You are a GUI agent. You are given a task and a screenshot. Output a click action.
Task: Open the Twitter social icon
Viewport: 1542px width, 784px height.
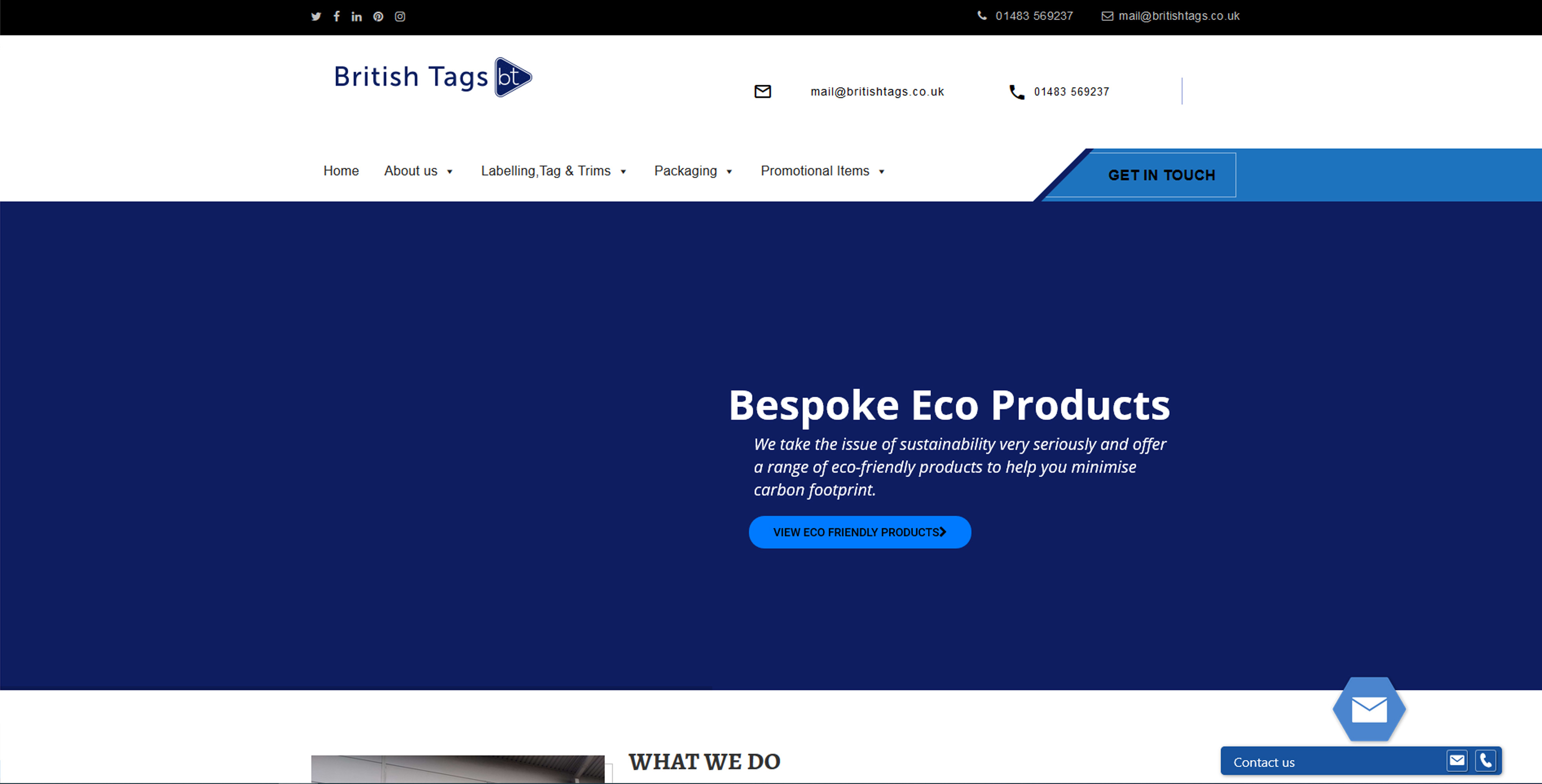click(x=316, y=16)
